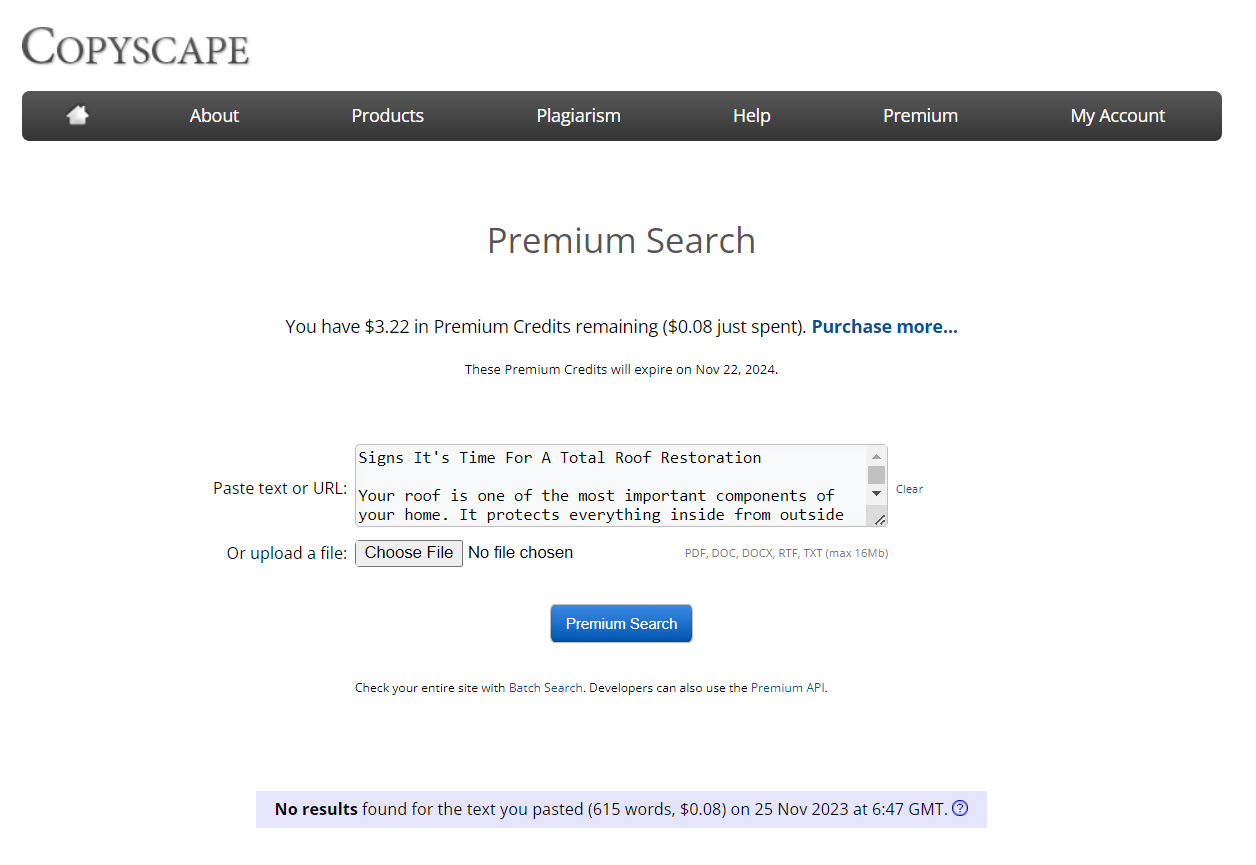
Task: Click the credits expiry notice text
Action: [621, 369]
